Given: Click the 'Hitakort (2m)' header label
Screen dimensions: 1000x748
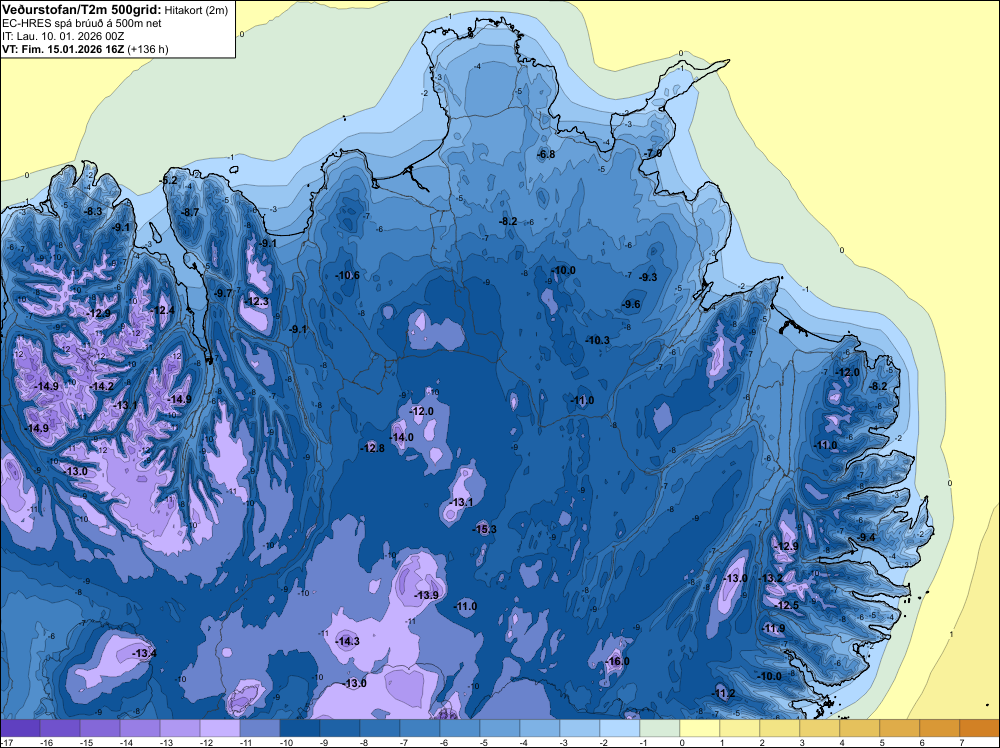Looking at the screenshot, I should [196, 10].
